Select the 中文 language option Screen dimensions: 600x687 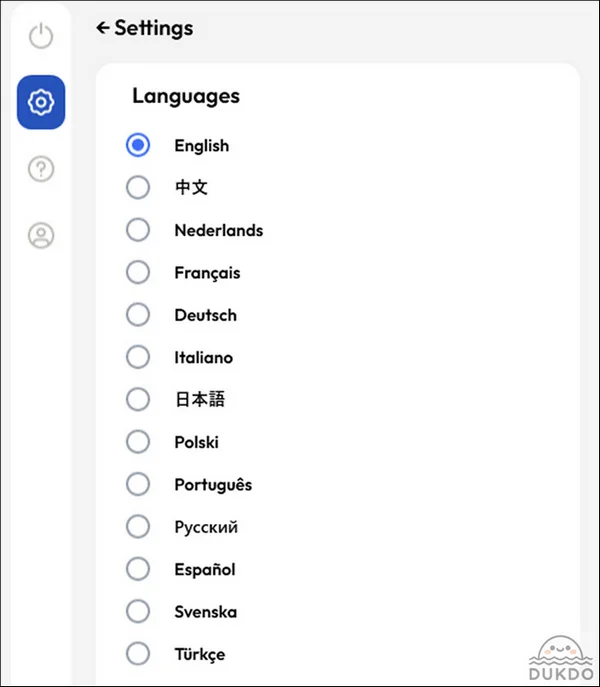tap(138, 187)
